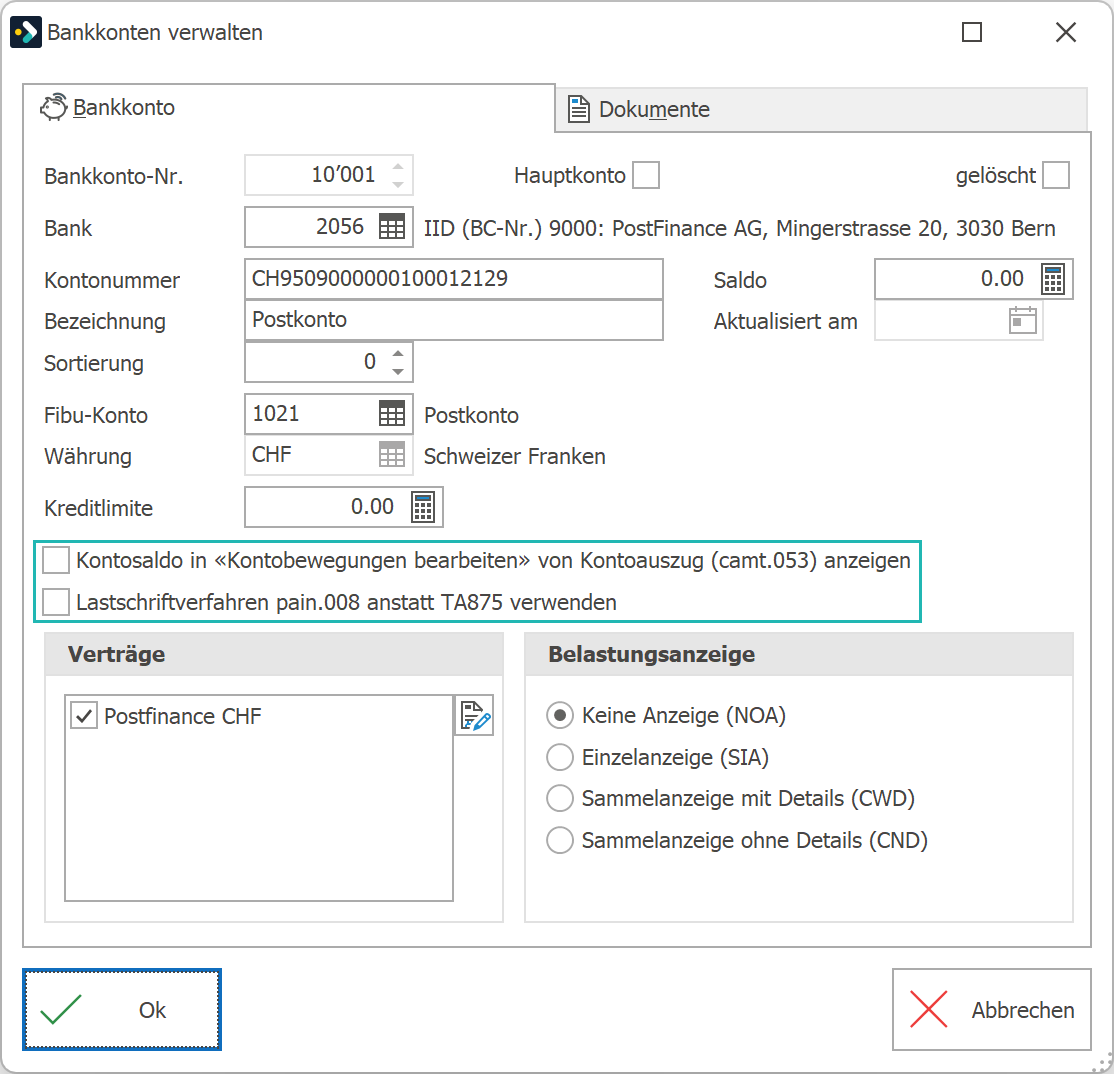Edit contracts with the pencil document icon
This screenshot has height=1074, width=1114.
pos(475,715)
